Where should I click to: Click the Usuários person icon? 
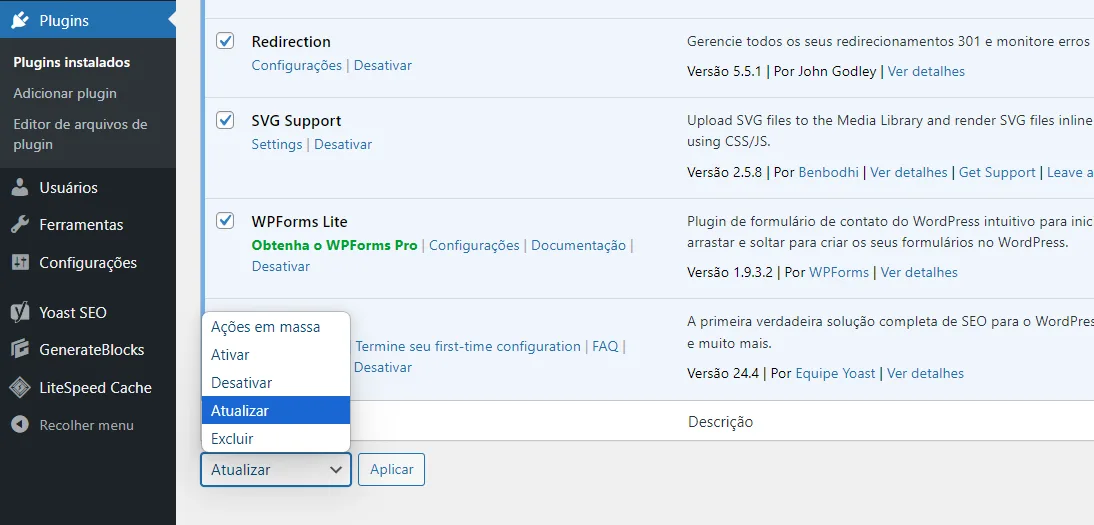click(20, 187)
